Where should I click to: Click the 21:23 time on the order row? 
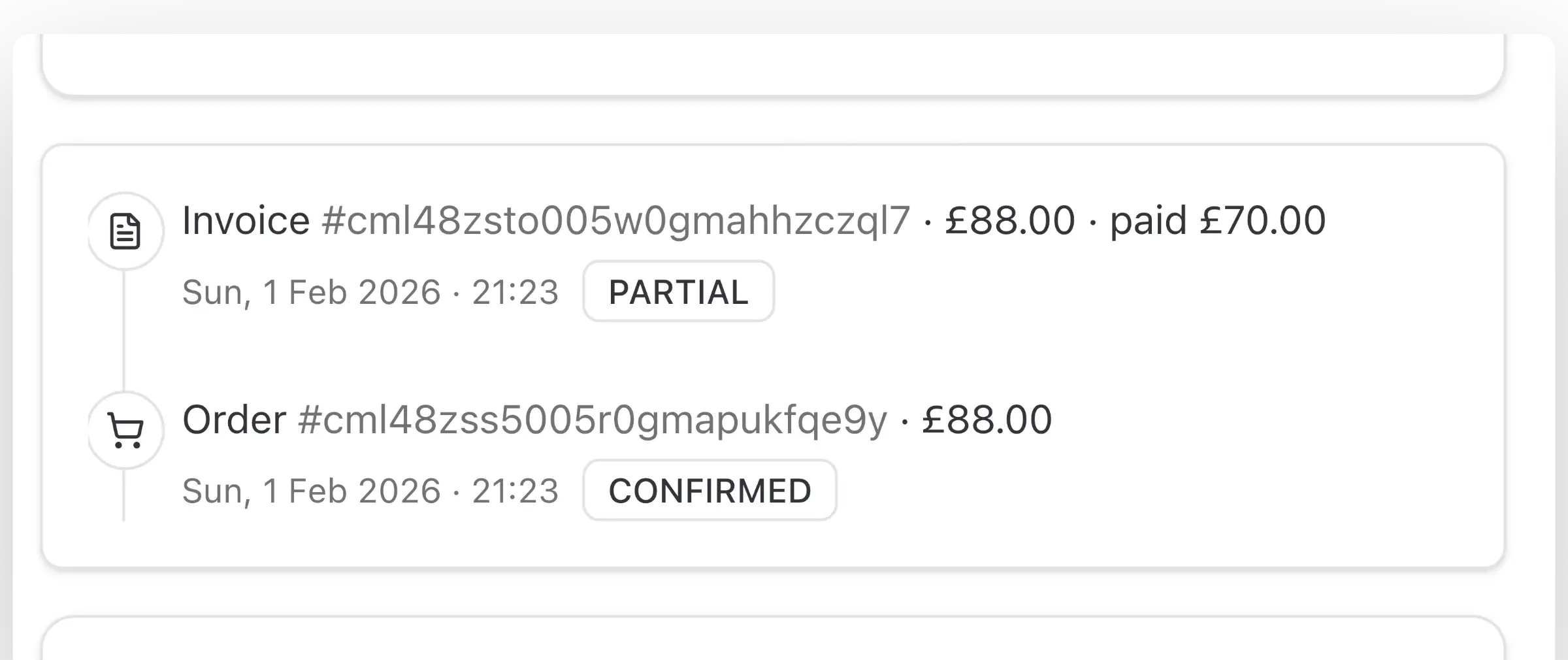(515, 491)
